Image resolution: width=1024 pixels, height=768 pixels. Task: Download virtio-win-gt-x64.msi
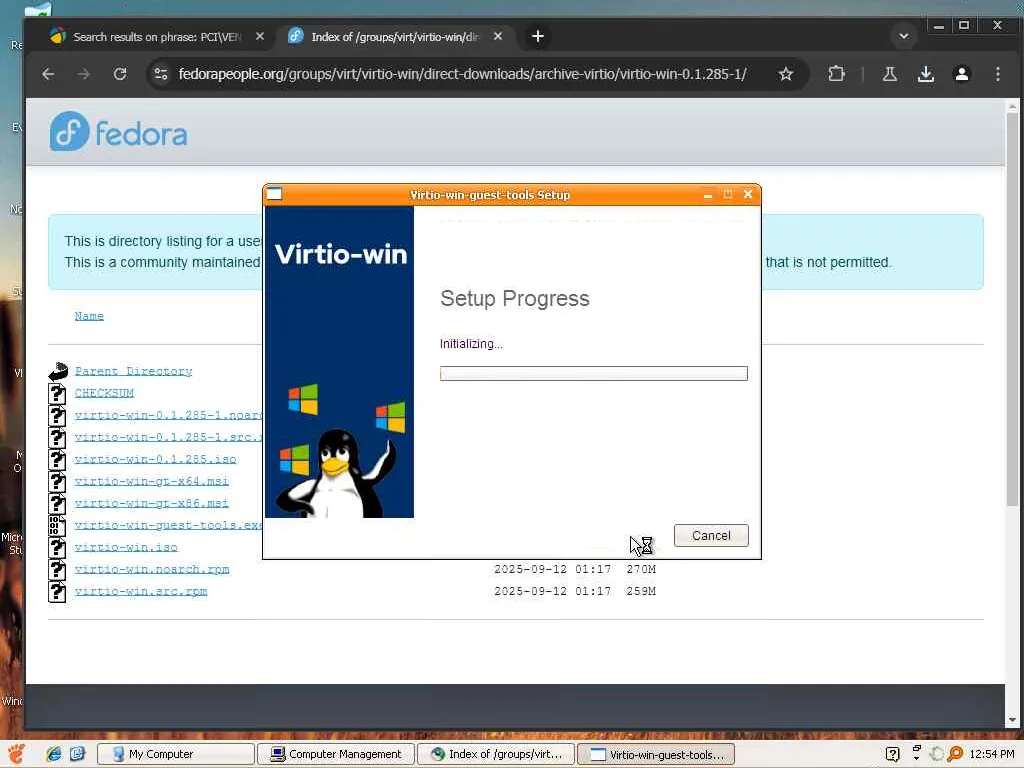[x=152, y=481]
